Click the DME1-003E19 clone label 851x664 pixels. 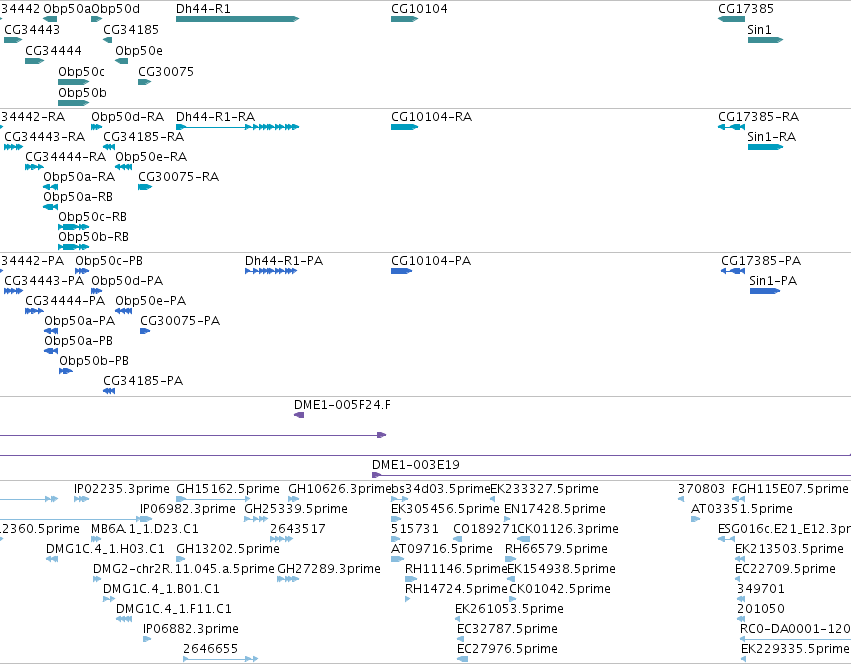coord(416,465)
